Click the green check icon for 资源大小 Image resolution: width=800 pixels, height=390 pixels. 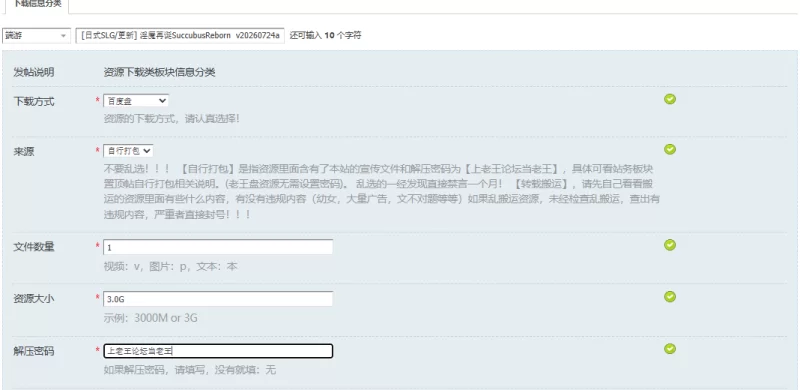[670, 297]
